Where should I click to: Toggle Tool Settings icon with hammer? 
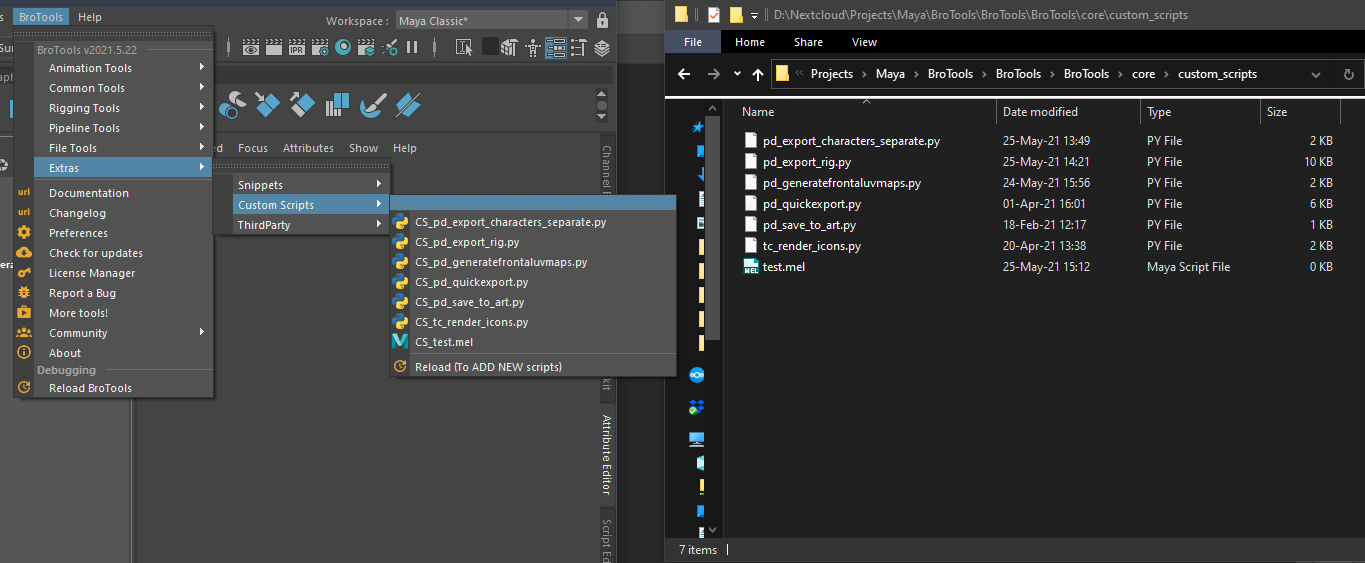[579, 47]
